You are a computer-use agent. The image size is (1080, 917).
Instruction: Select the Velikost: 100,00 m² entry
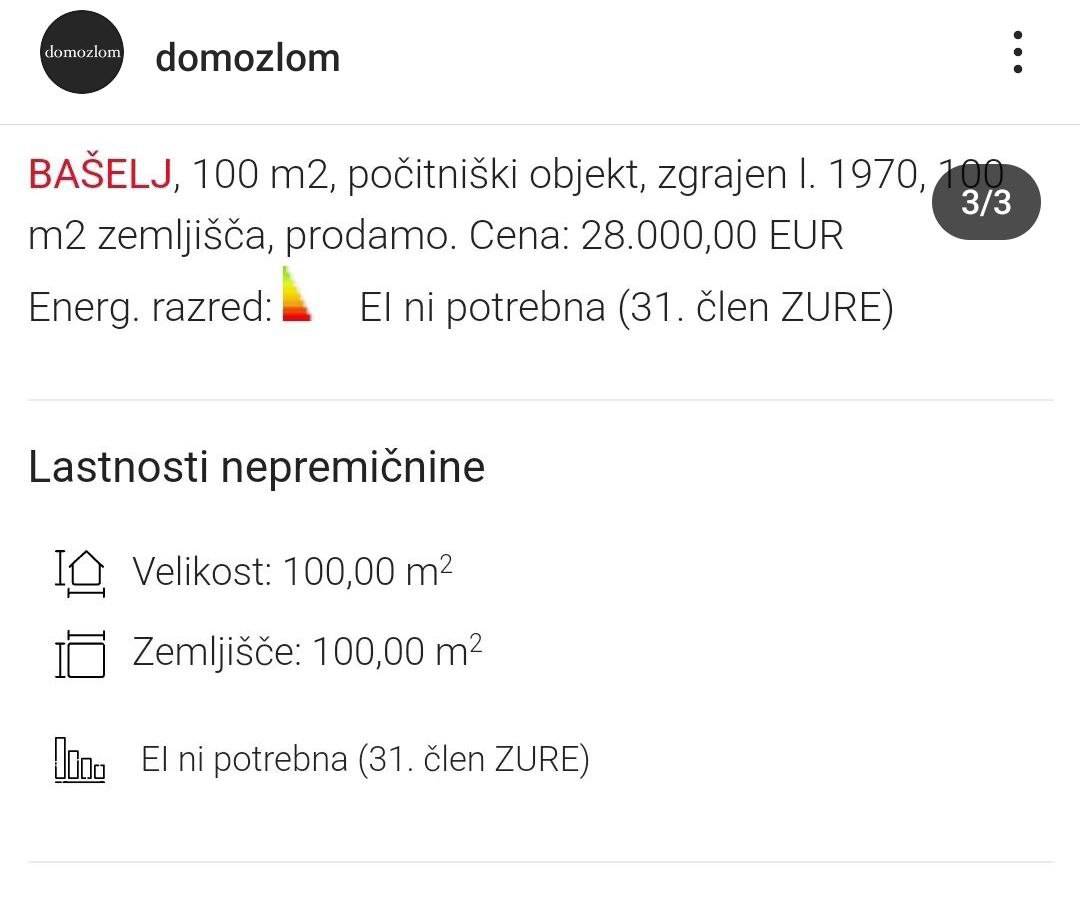[x=292, y=572]
